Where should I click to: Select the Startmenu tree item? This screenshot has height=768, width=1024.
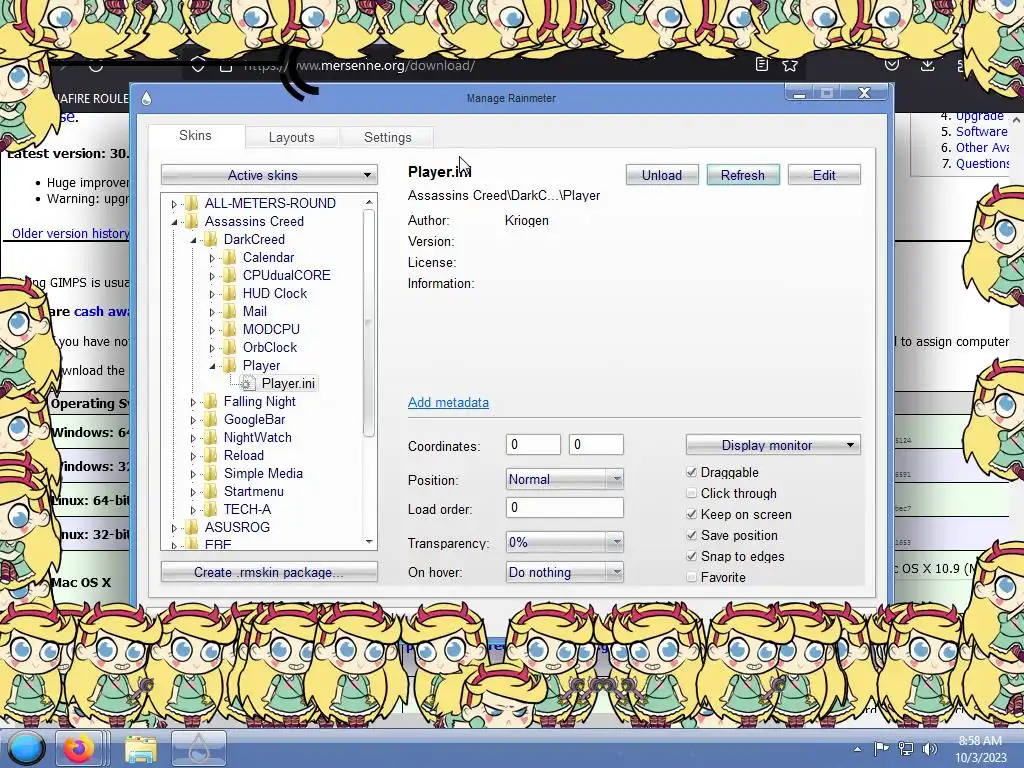click(x=253, y=491)
